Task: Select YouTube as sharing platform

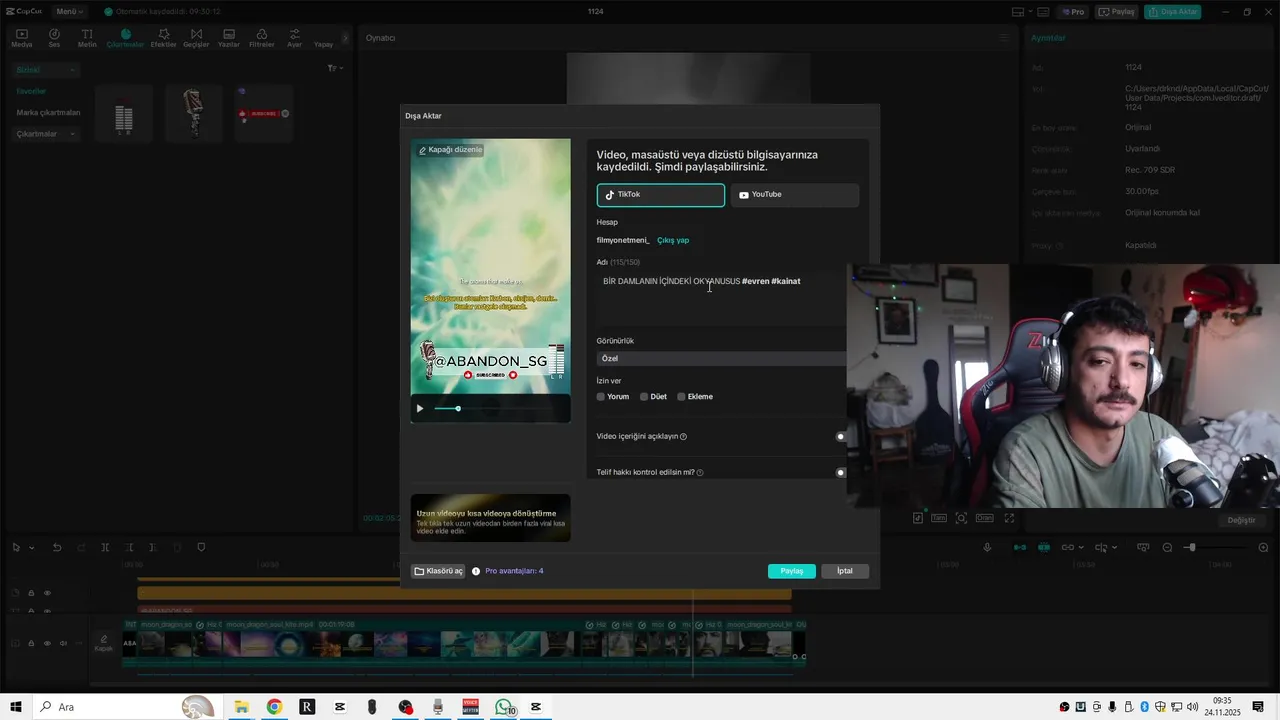Action: (794, 195)
